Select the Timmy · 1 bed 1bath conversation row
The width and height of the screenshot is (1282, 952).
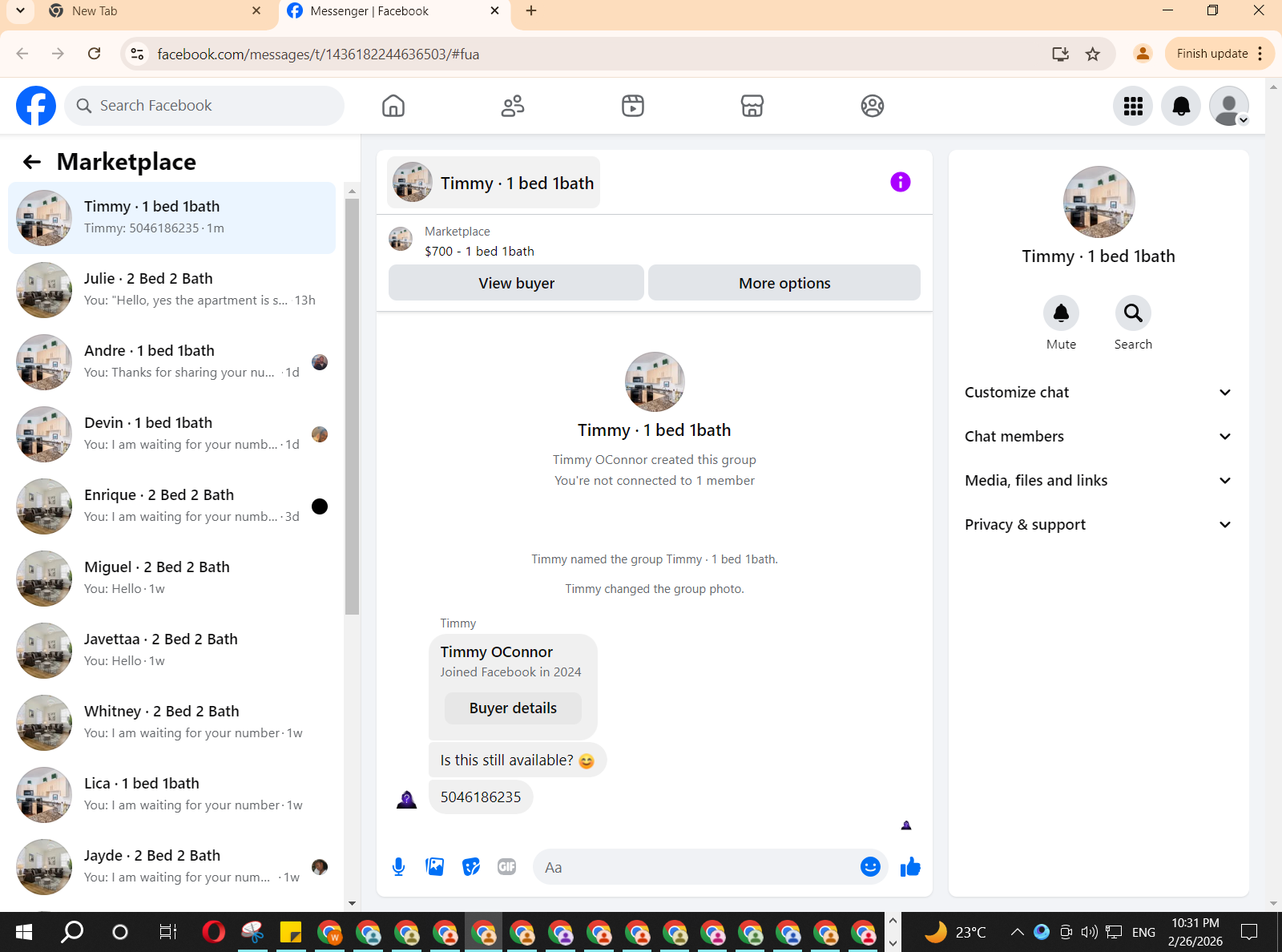click(x=171, y=218)
